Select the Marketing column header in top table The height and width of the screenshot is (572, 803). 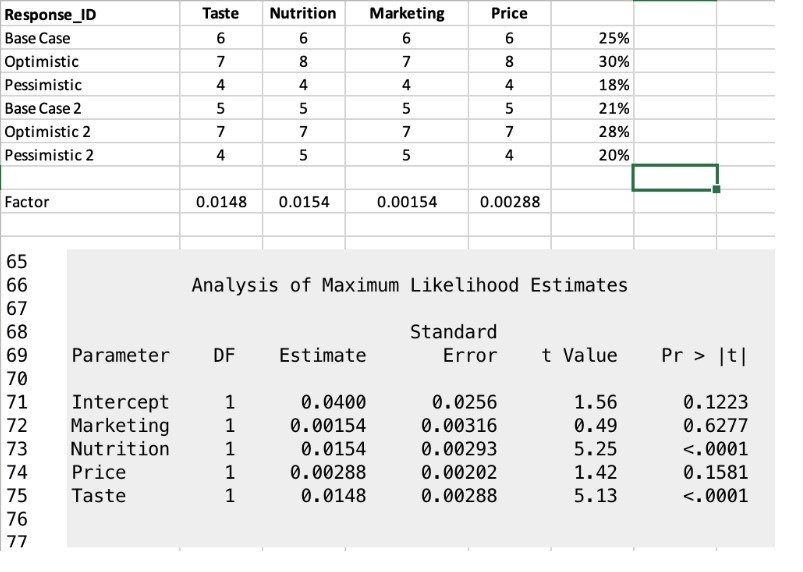click(407, 14)
